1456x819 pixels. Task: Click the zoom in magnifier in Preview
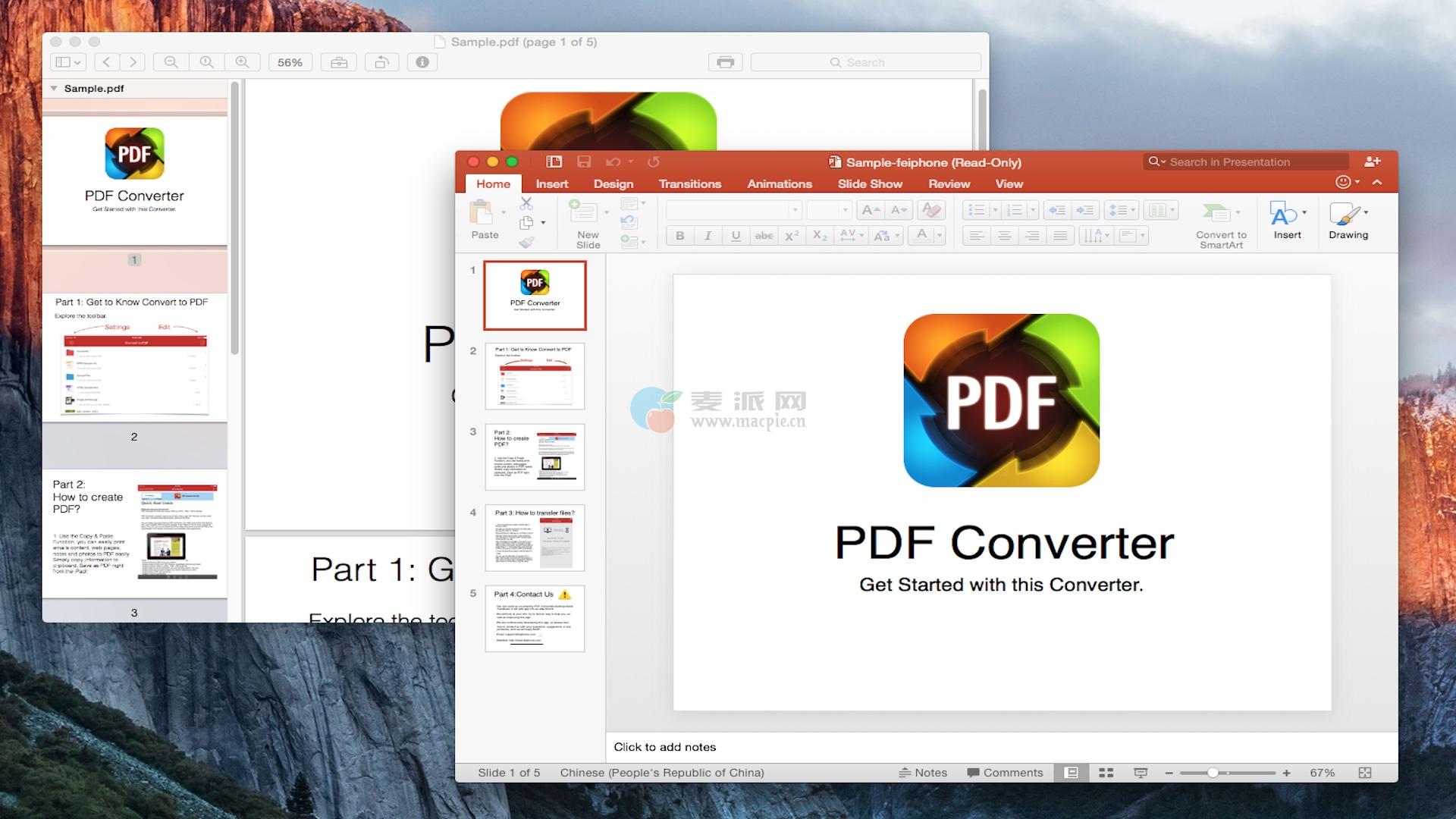pos(242,62)
